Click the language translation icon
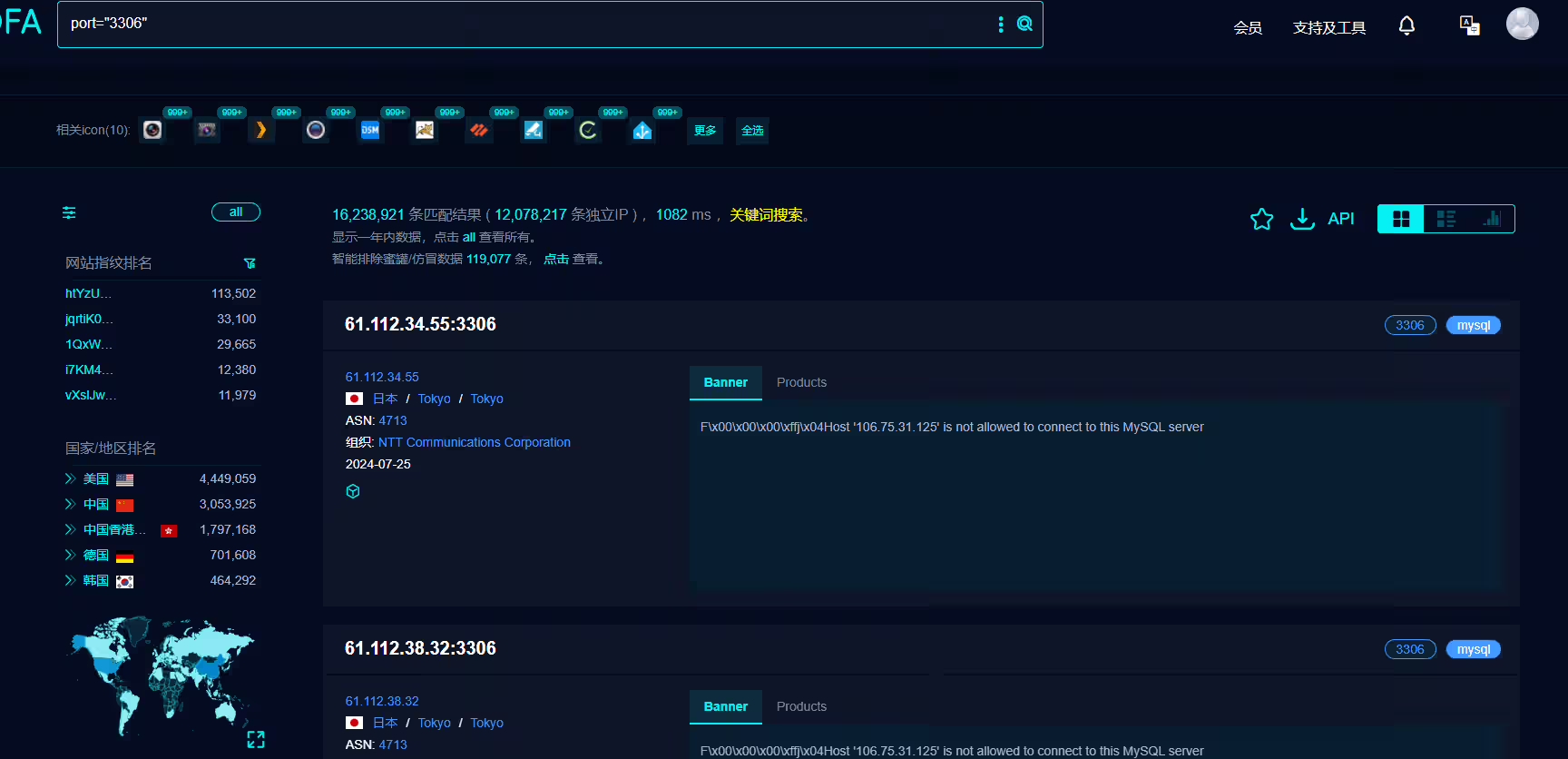Image resolution: width=1568 pixels, height=759 pixels. [x=1469, y=25]
